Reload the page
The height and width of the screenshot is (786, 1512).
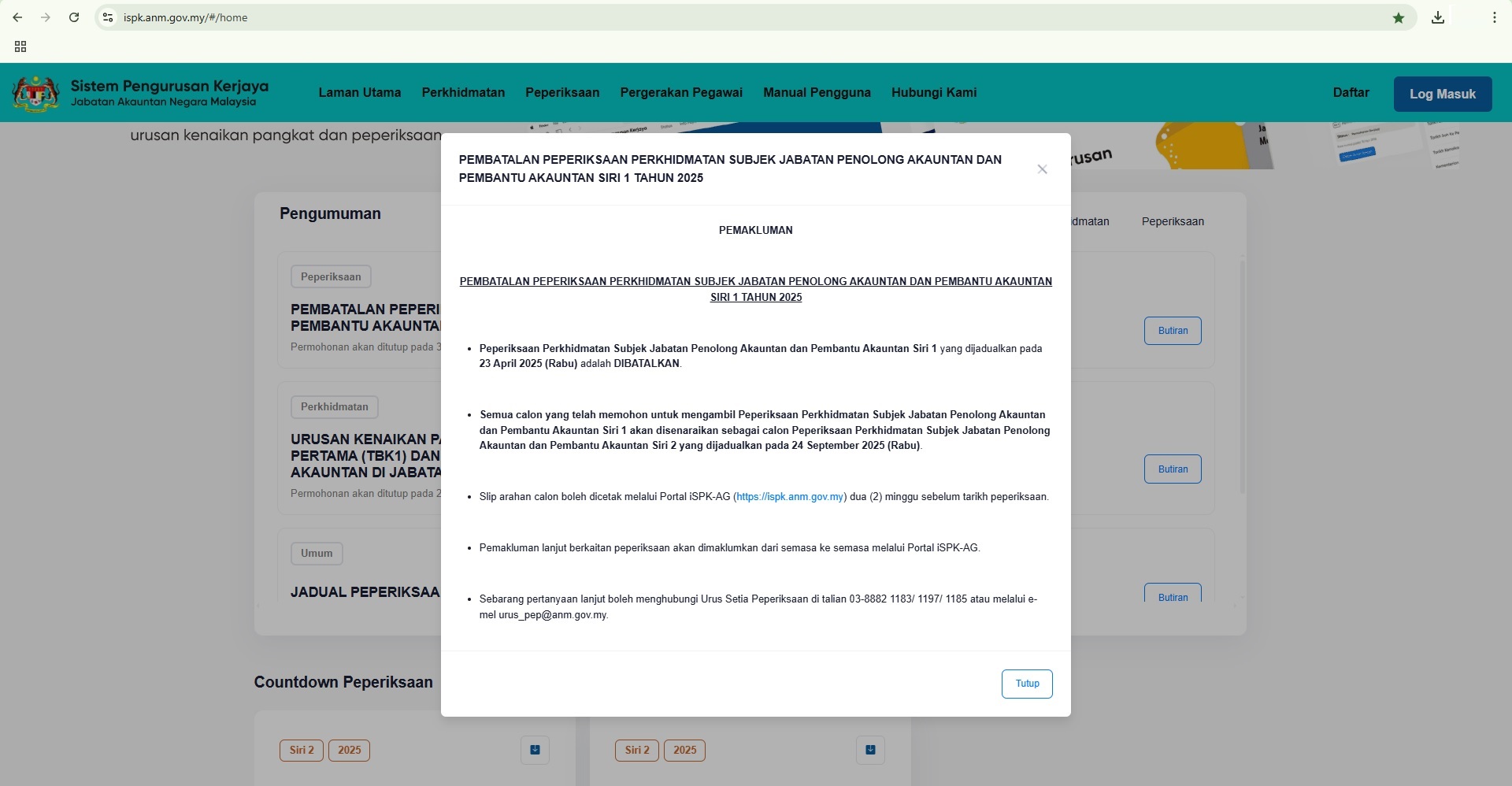pyautogui.click(x=74, y=17)
